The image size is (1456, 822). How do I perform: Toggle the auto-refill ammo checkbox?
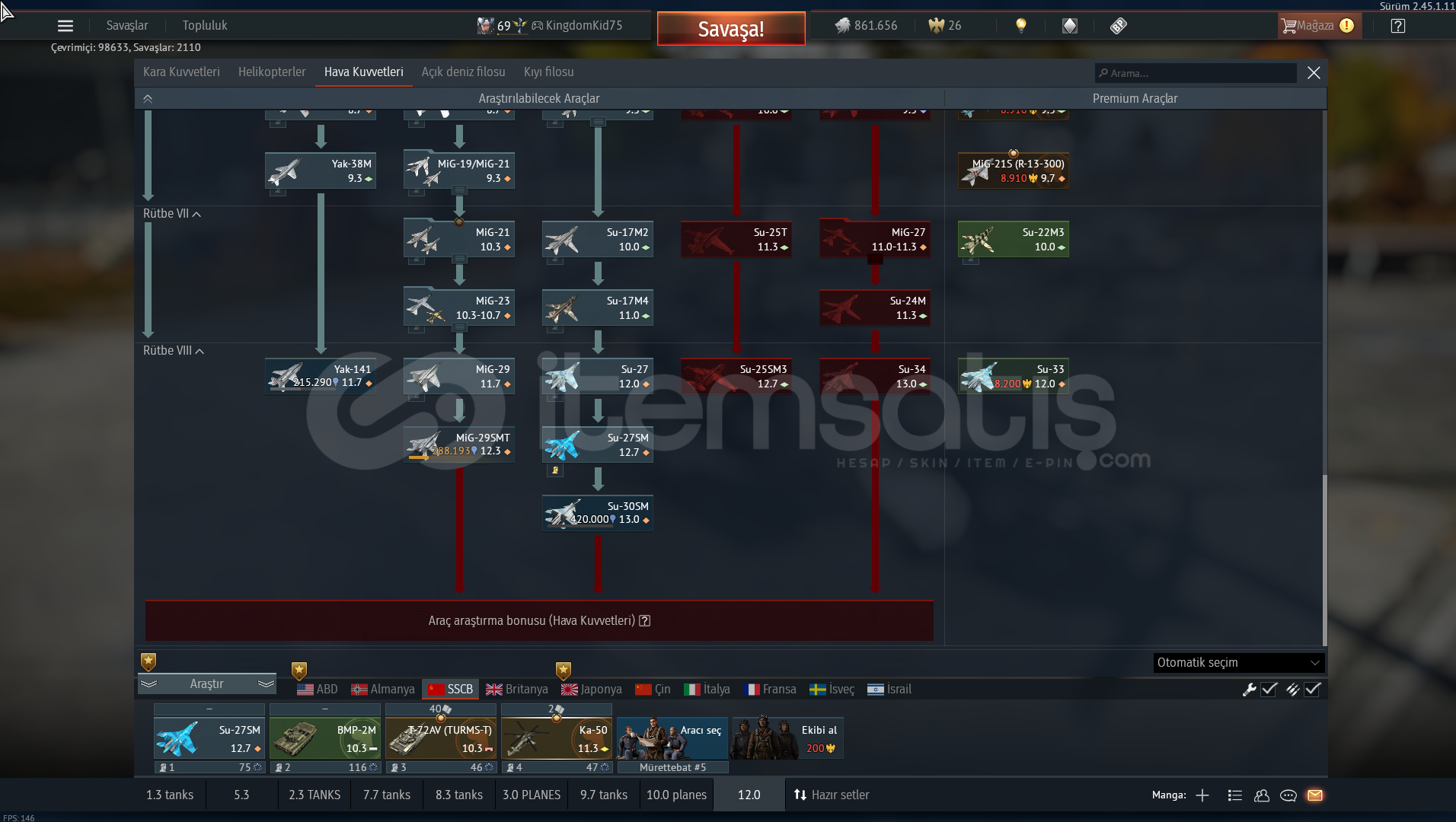[1312, 690]
